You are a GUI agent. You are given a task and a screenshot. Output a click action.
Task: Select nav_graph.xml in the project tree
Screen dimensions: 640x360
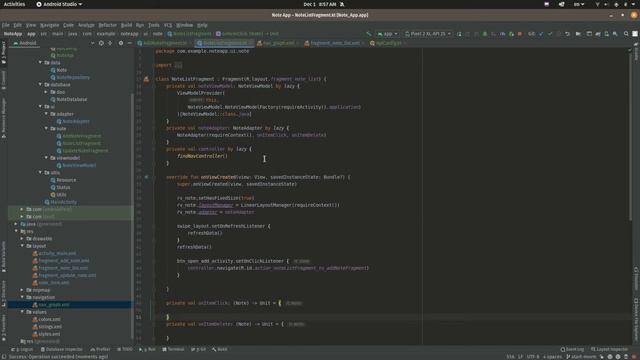[53, 305]
